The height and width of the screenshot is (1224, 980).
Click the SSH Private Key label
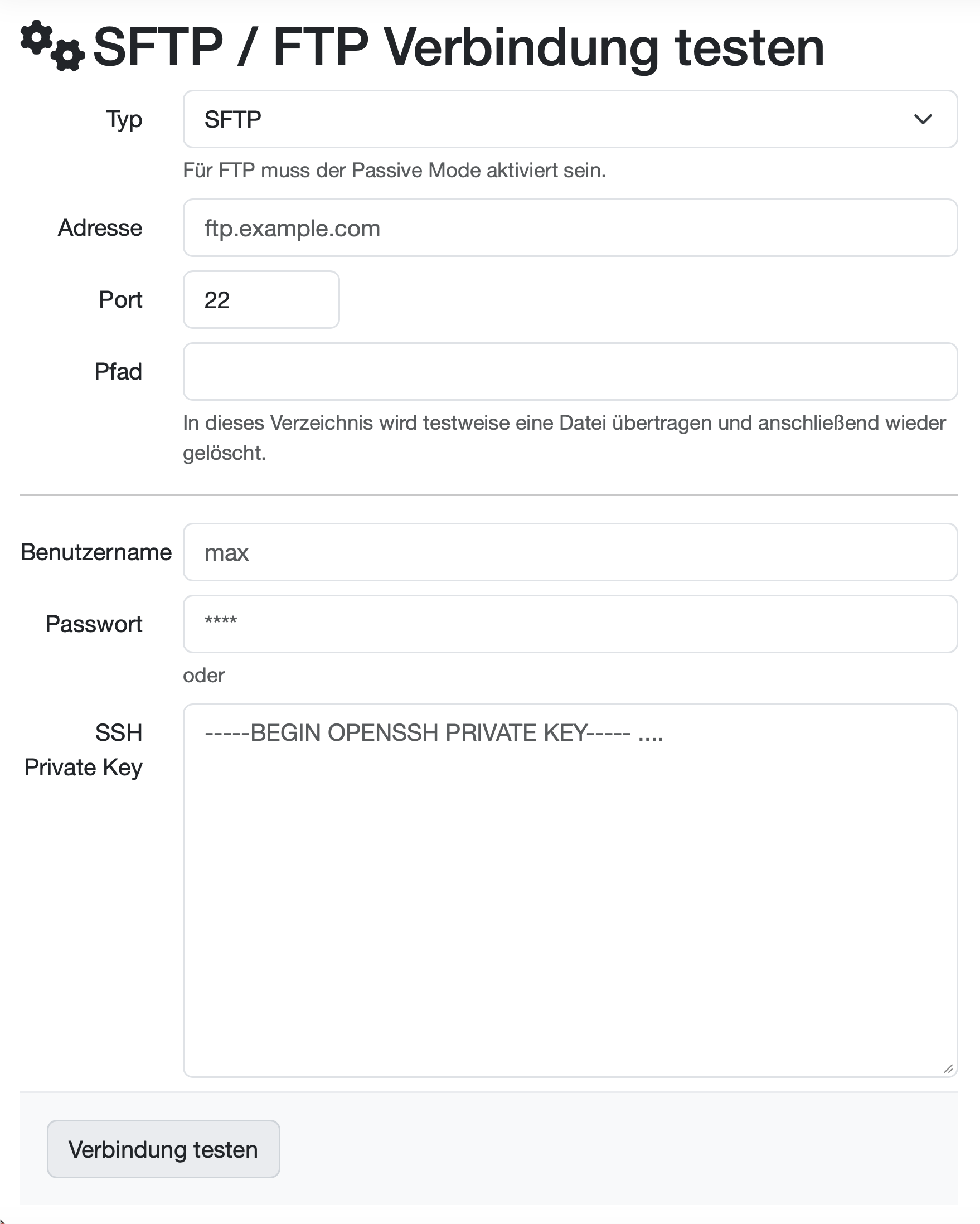coord(84,750)
